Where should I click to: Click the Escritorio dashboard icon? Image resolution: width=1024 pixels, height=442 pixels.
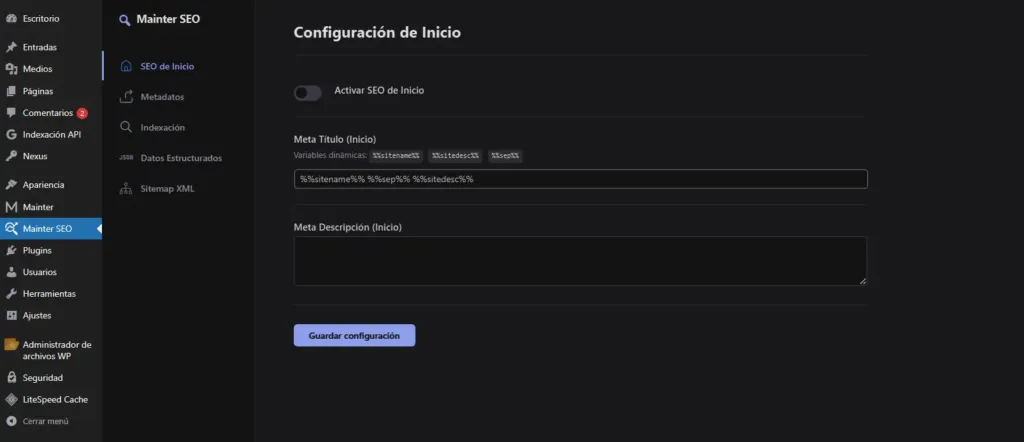pos(11,18)
